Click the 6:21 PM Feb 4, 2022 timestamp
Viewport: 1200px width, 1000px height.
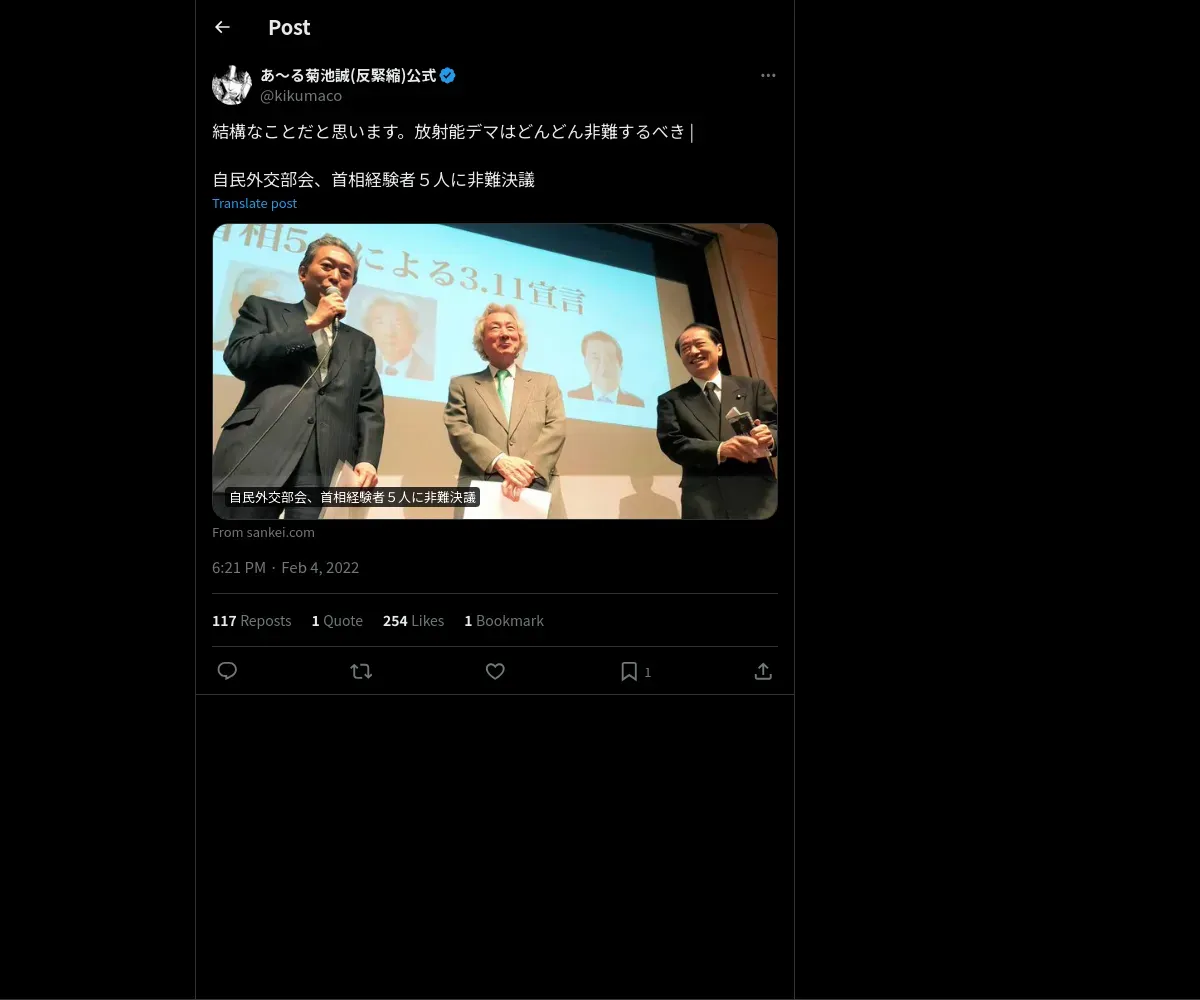(285, 567)
